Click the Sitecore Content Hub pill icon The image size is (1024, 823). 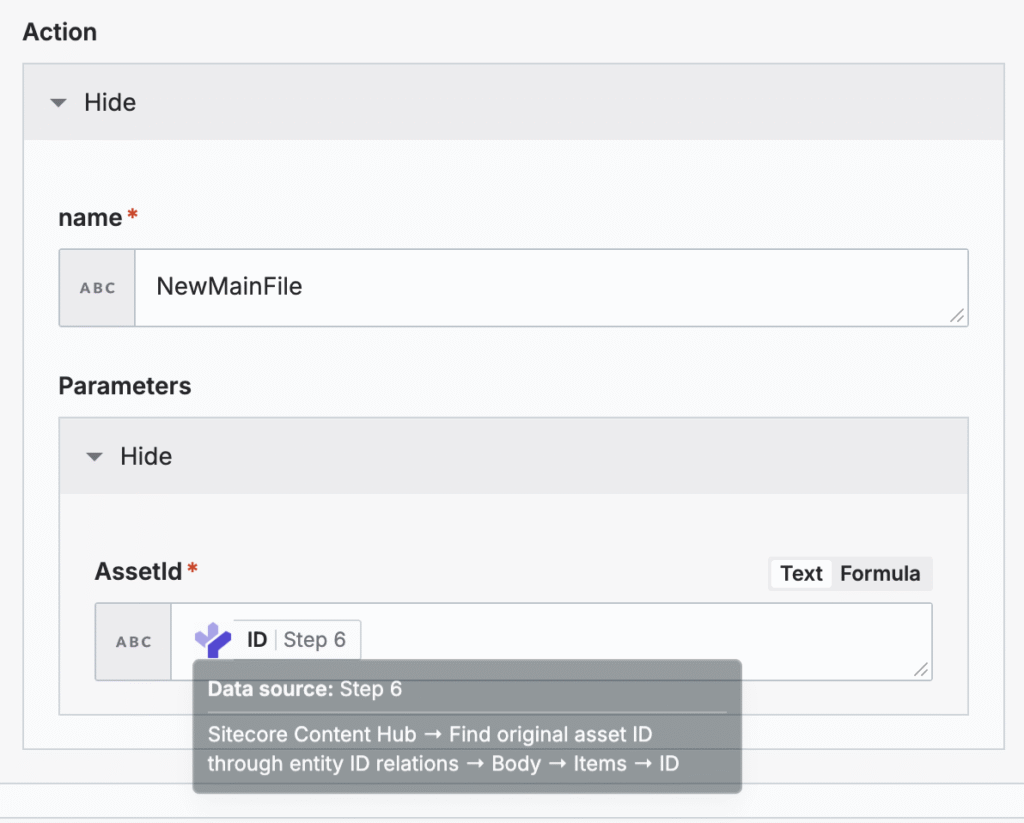click(213, 639)
